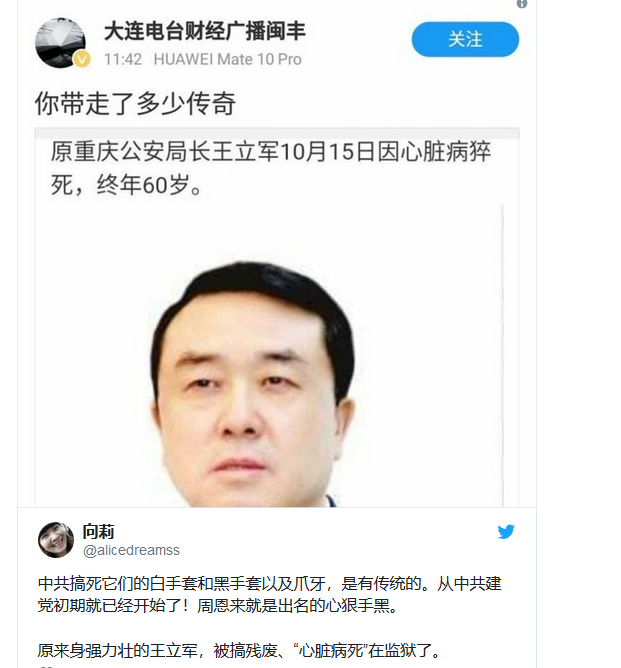The image size is (621, 668).
Task: Open the @alicedreamss handle
Action: [x=131, y=550]
